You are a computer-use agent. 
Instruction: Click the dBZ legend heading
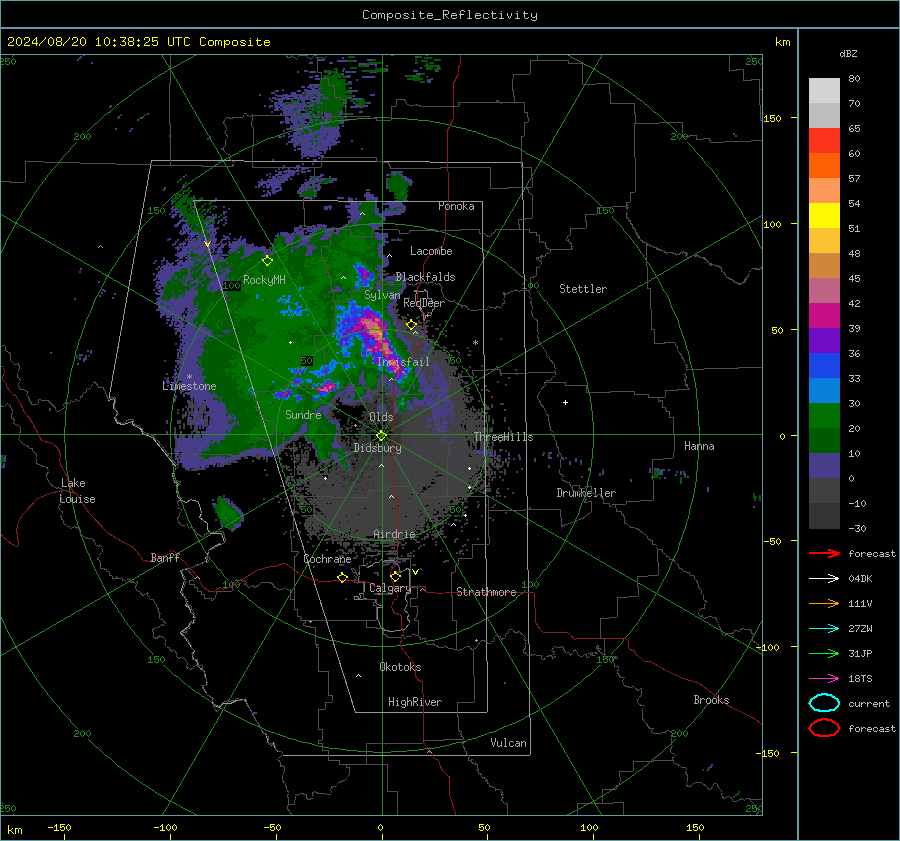coord(848,54)
